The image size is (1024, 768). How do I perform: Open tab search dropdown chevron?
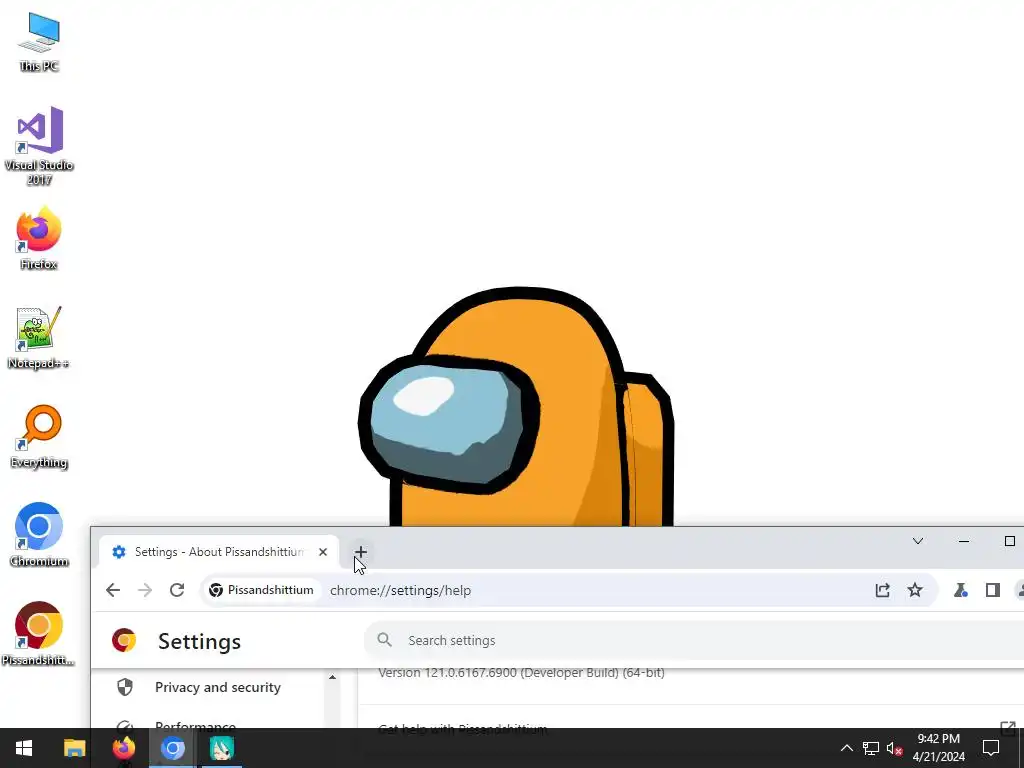point(918,541)
